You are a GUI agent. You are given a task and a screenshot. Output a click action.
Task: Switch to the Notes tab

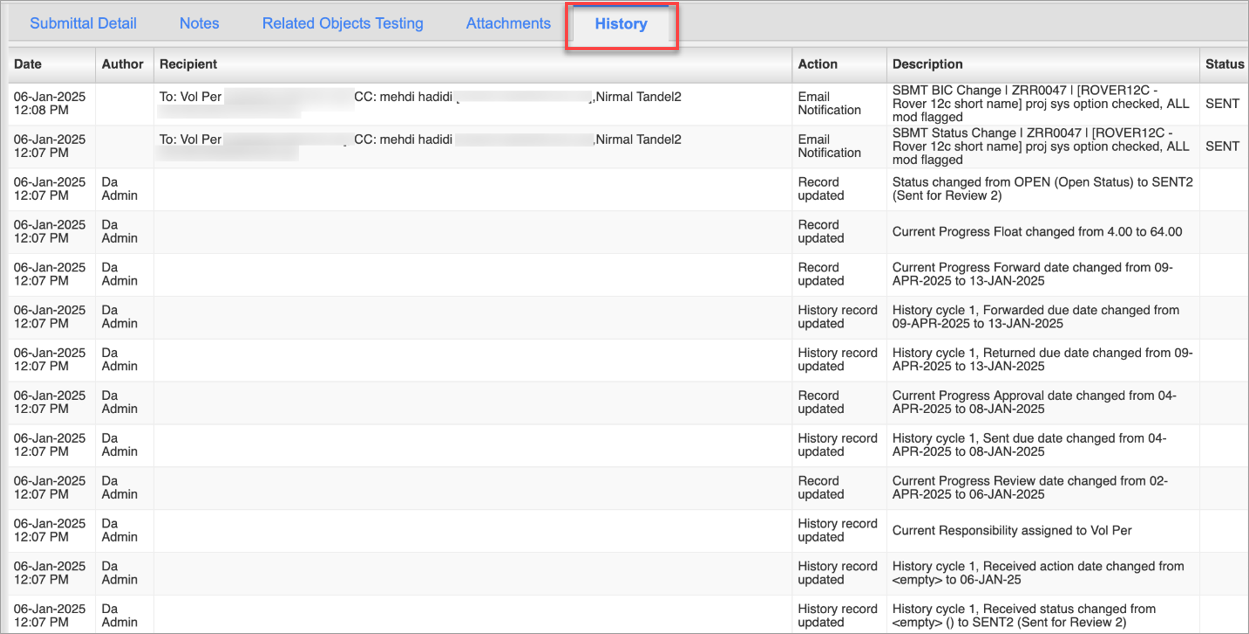pos(199,23)
